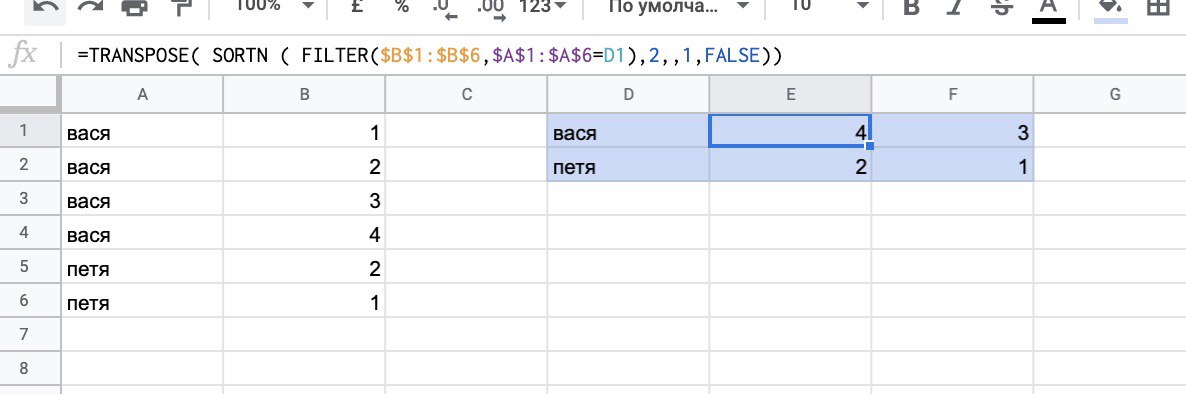Select cell A4 containing 'вася'
This screenshot has height=394, width=1186.
tap(142, 232)
